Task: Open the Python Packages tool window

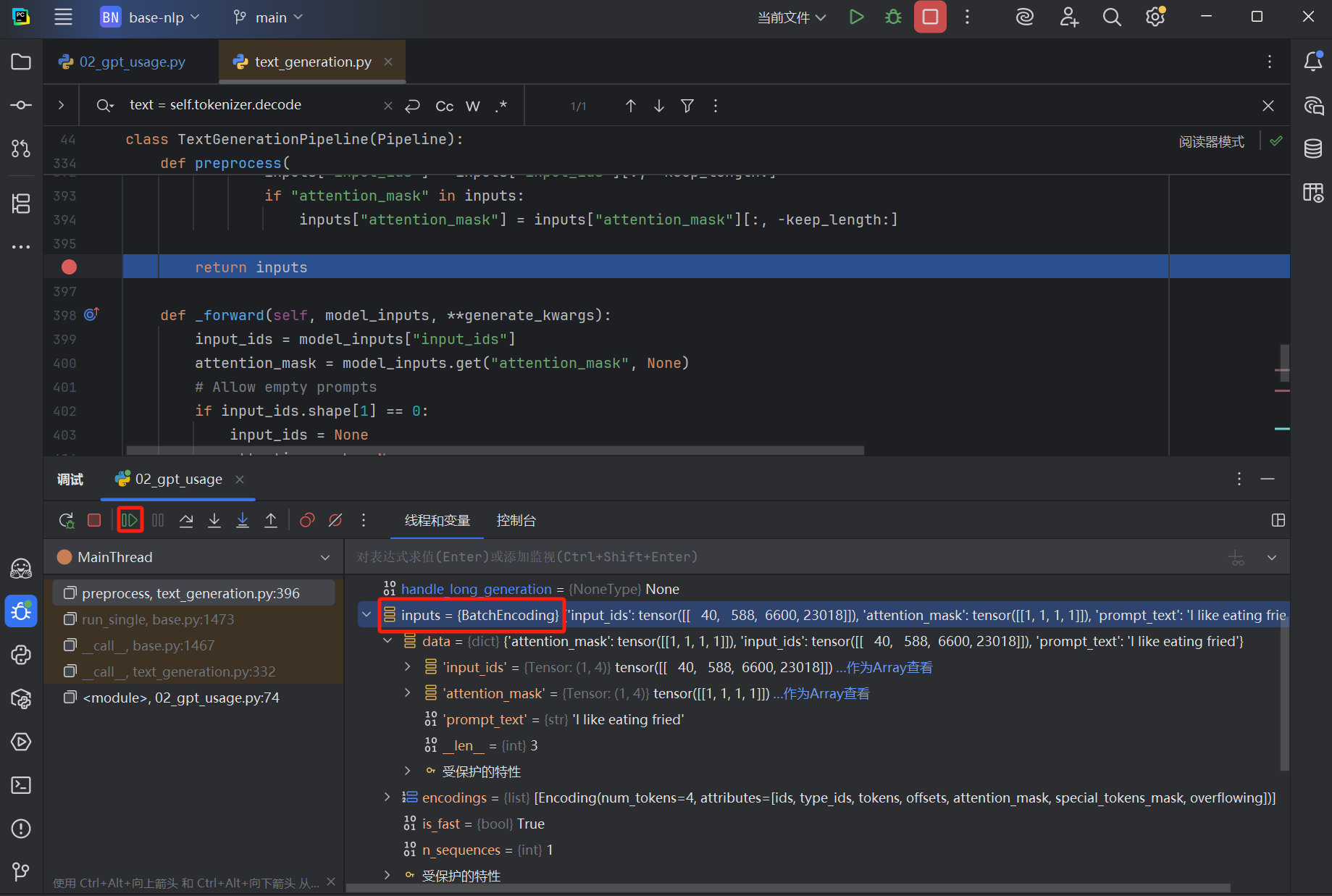Action: pyautogui.click(x=21, y=698)
